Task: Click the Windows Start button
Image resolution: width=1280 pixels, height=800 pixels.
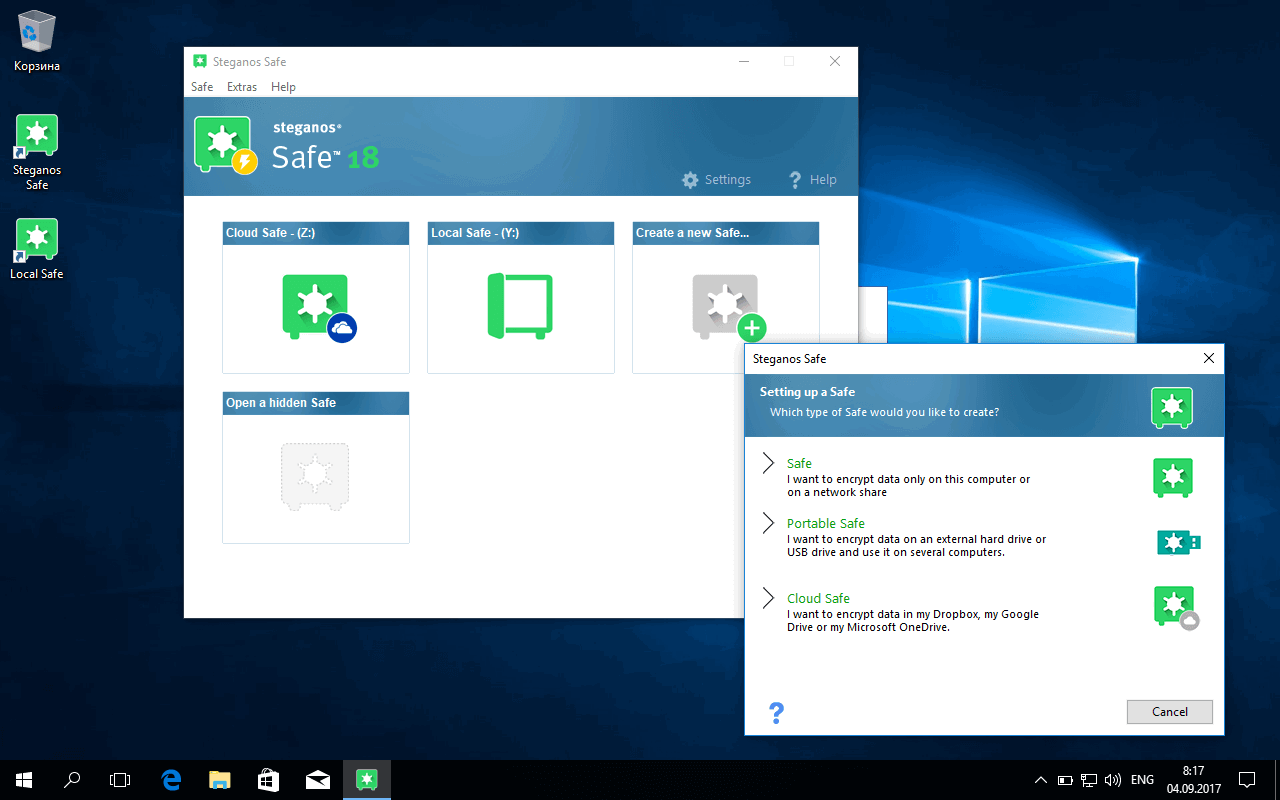Action: pyautogui.click(x=23, y=779)
